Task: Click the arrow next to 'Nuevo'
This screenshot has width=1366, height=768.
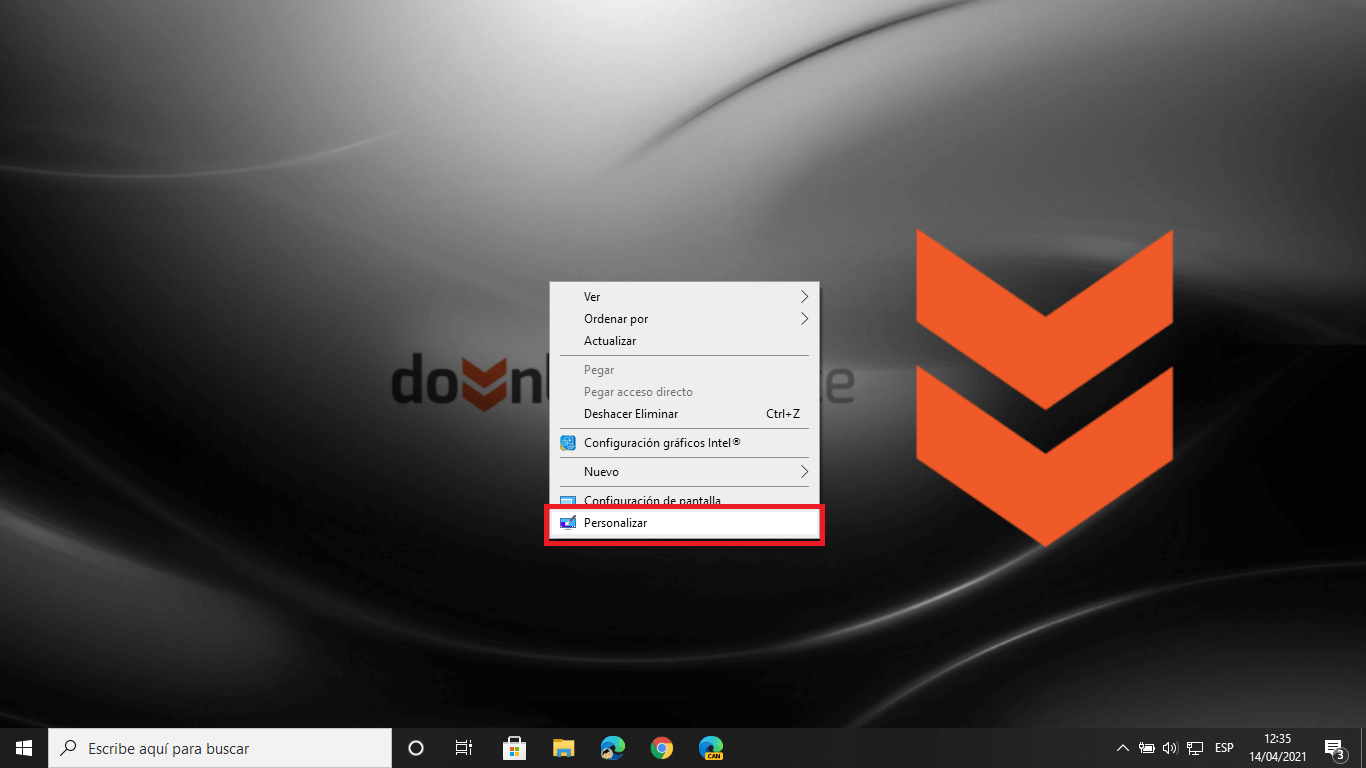Action: (x=804, y=472)
